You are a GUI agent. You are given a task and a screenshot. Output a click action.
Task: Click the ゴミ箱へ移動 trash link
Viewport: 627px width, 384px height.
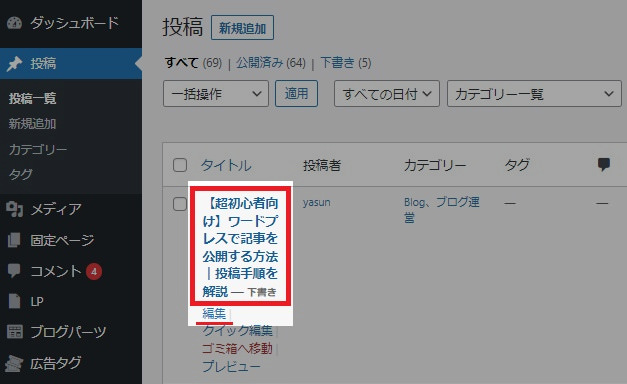tap(237, 348)
